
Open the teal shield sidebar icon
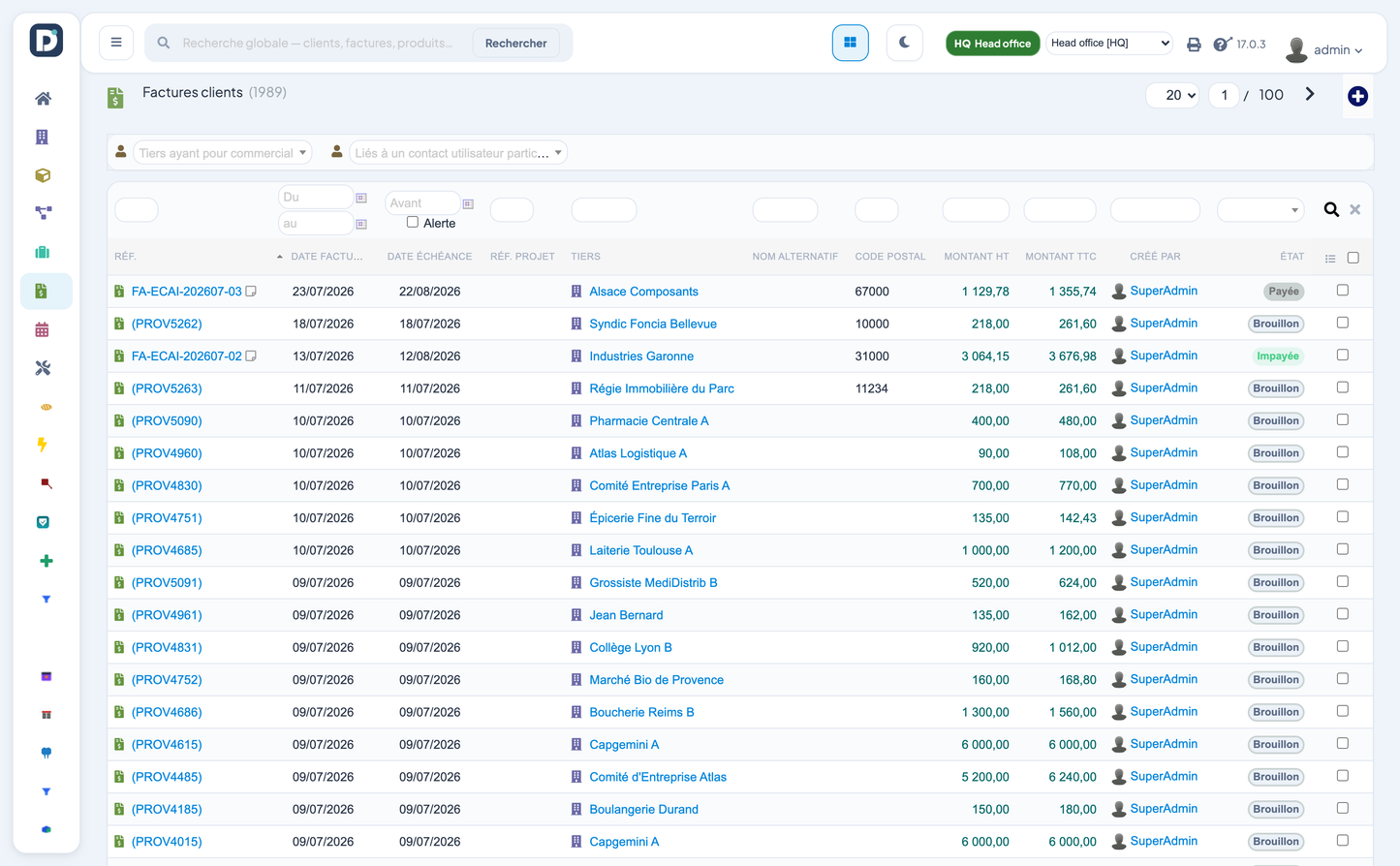(x=43, y=522)
